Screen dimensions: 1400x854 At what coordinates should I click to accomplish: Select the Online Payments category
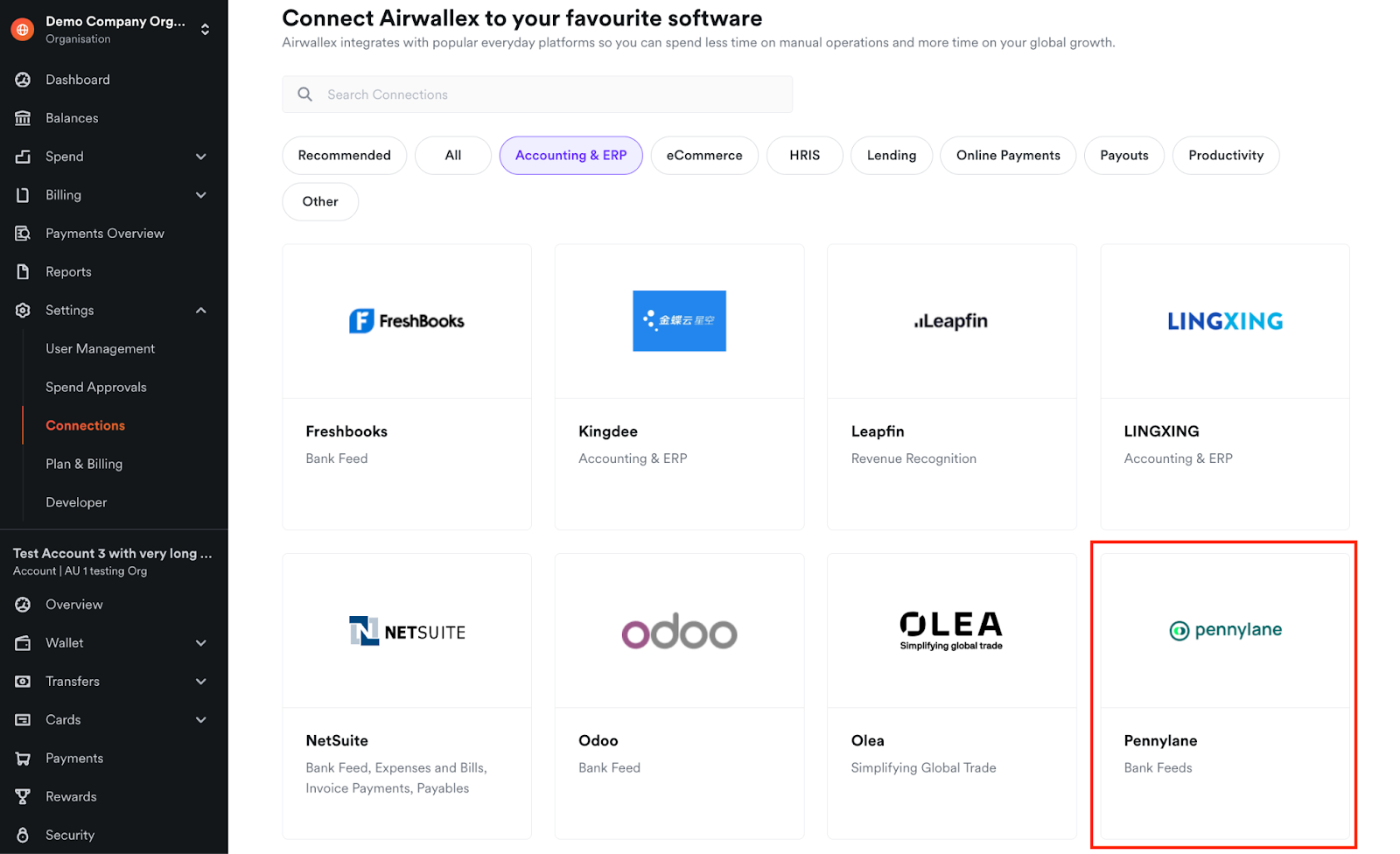click(1008, 156)
